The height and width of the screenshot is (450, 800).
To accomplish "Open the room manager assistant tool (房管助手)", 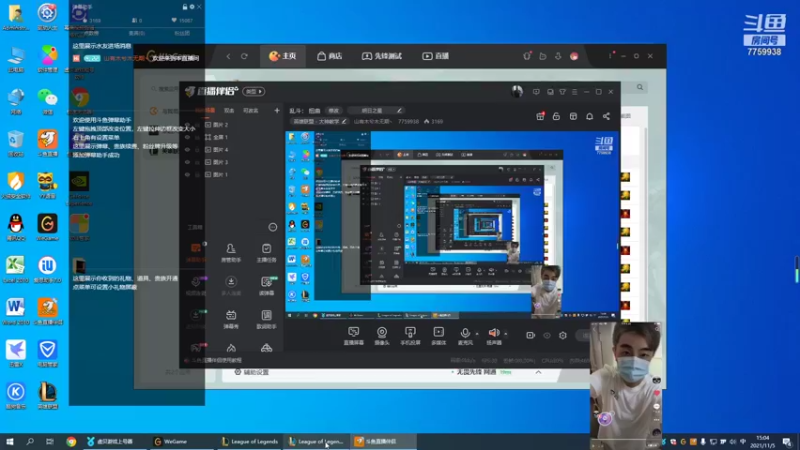I will [x=231, y=252].
